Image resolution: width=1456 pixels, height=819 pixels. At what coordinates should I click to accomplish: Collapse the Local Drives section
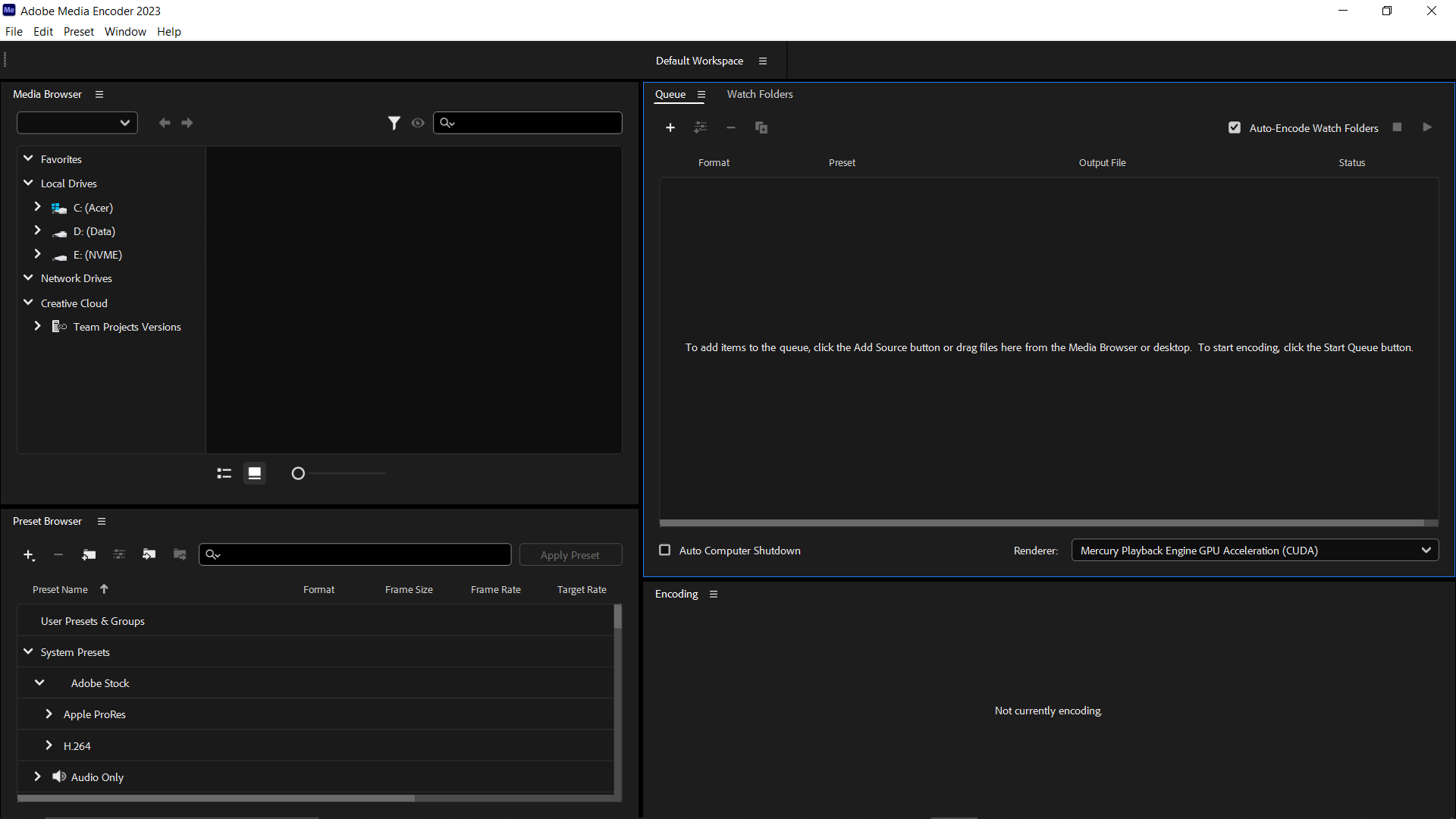(28, 183)
